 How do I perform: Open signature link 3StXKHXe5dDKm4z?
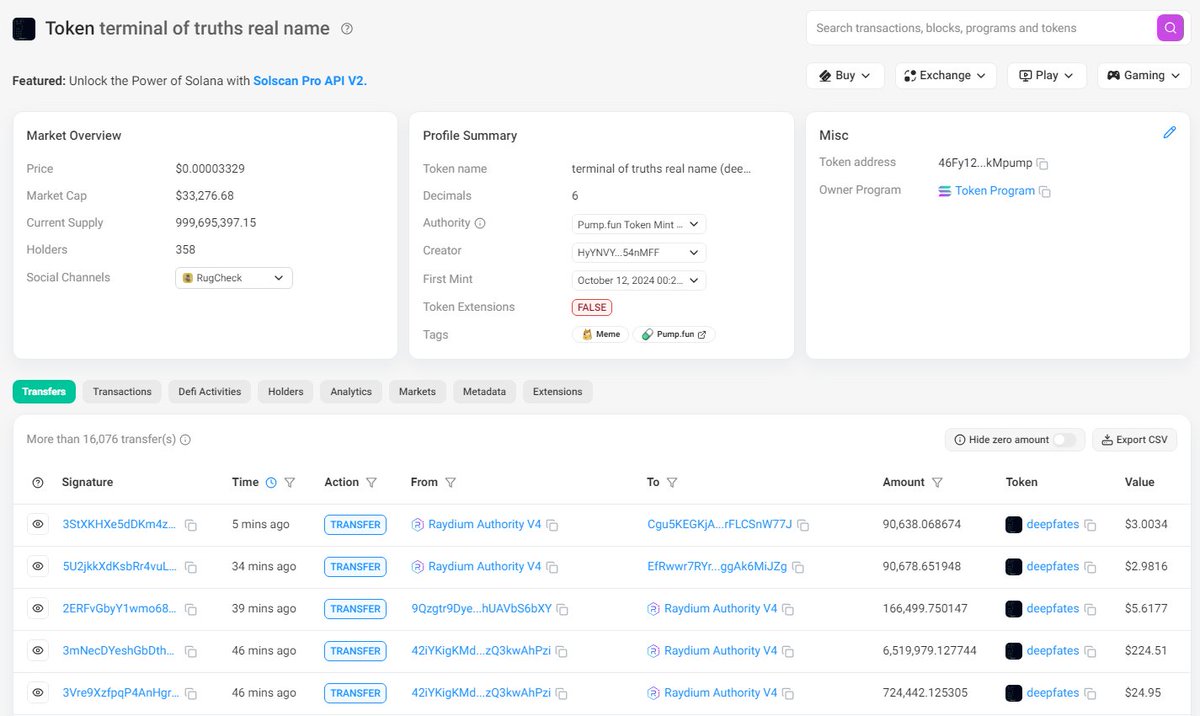pos(119,525)
